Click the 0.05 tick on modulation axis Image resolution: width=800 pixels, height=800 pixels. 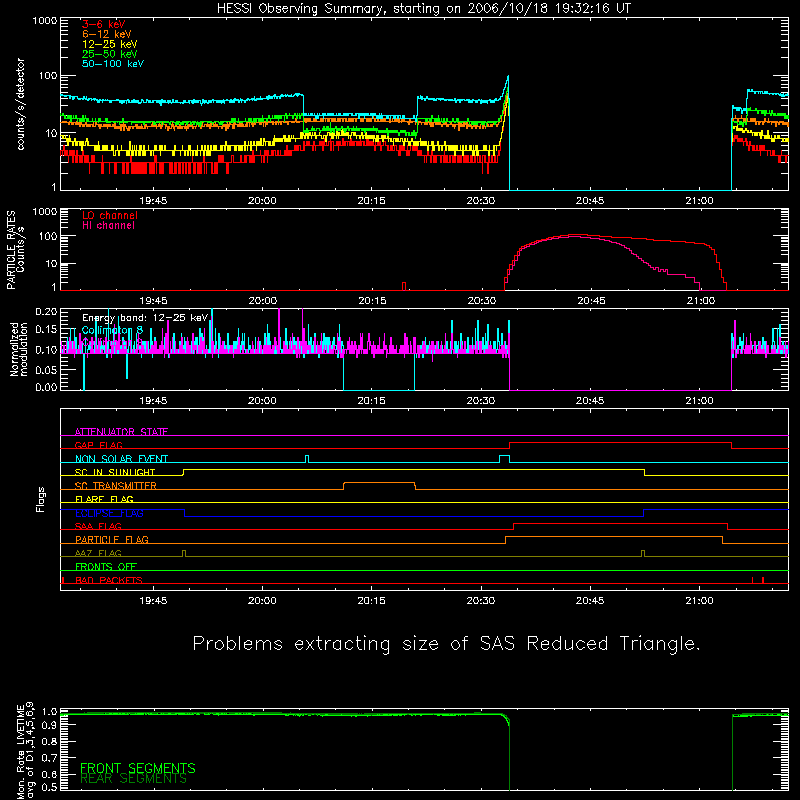tap(46, 369)
